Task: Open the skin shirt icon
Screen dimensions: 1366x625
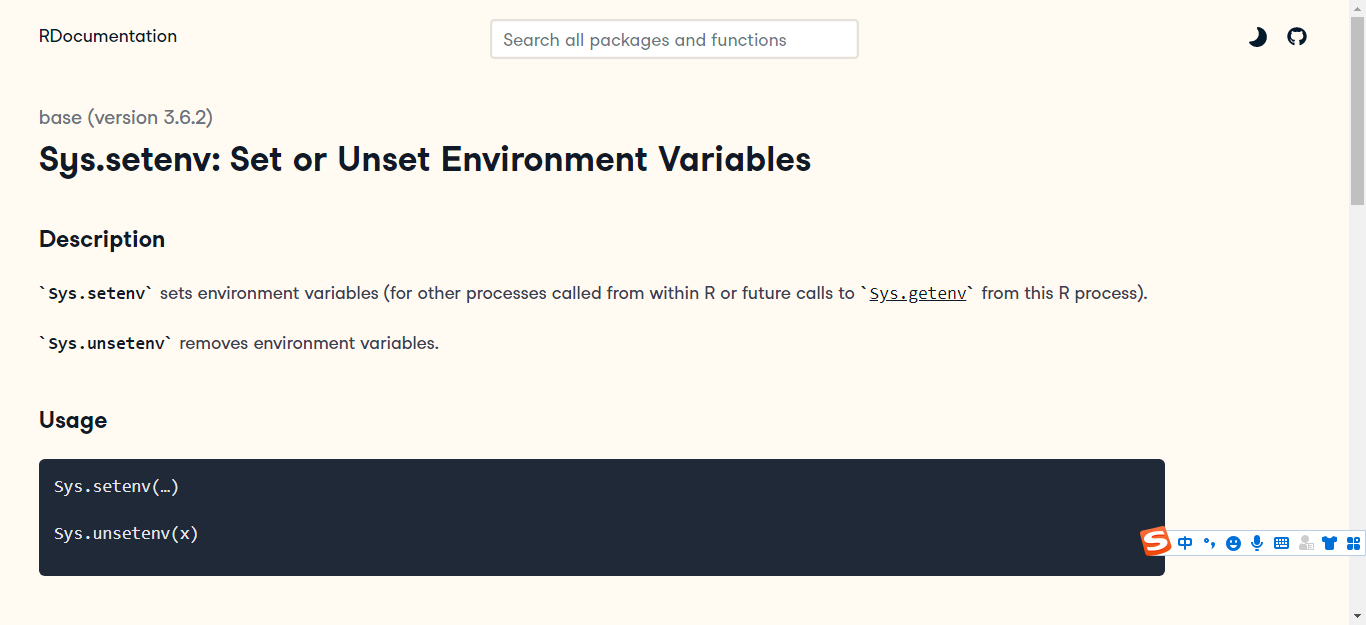Action: [1329, 543]
